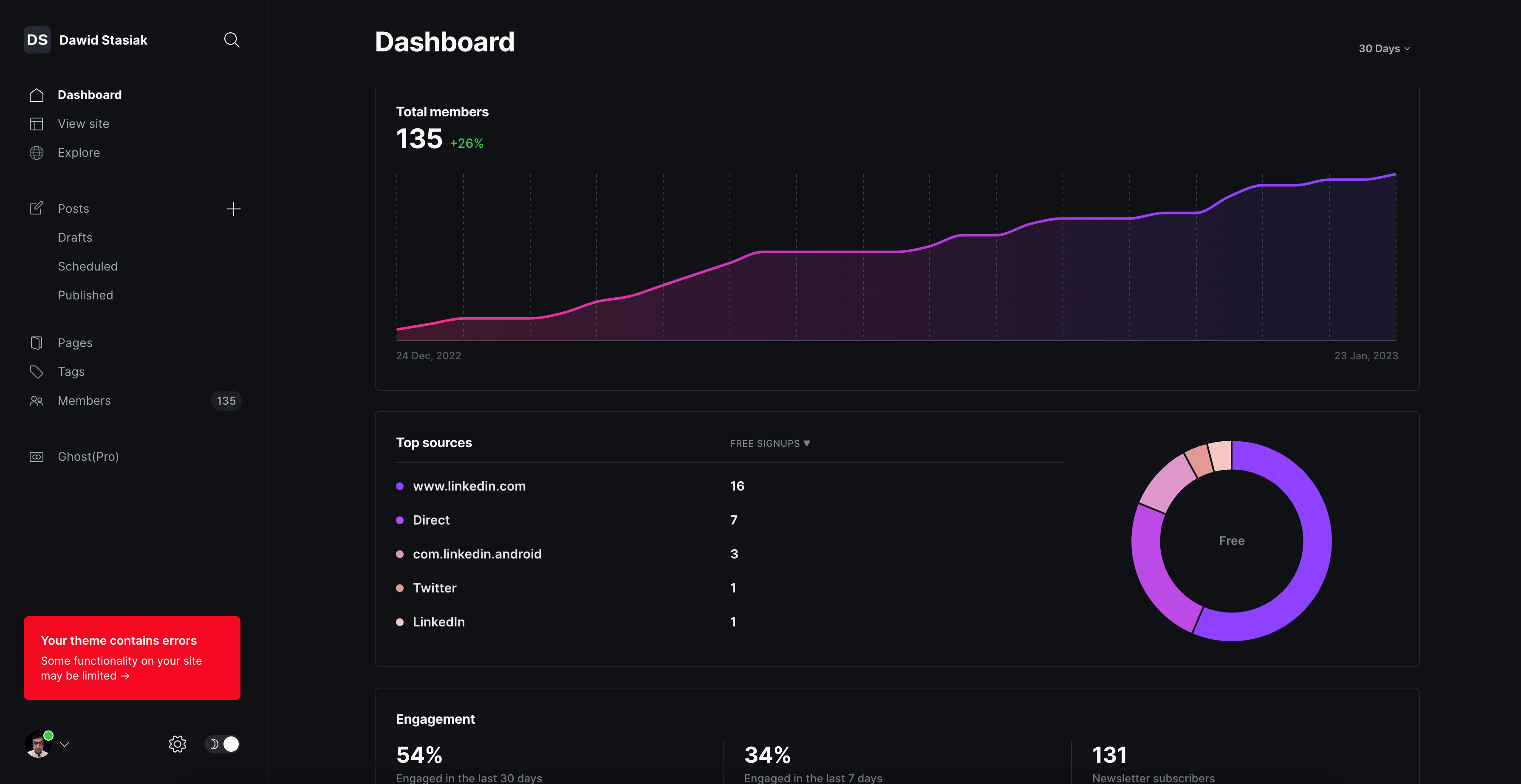Click the DS site logo badge
The height and width of the screenshot is (784, 1521).
(x=37, y=39)
